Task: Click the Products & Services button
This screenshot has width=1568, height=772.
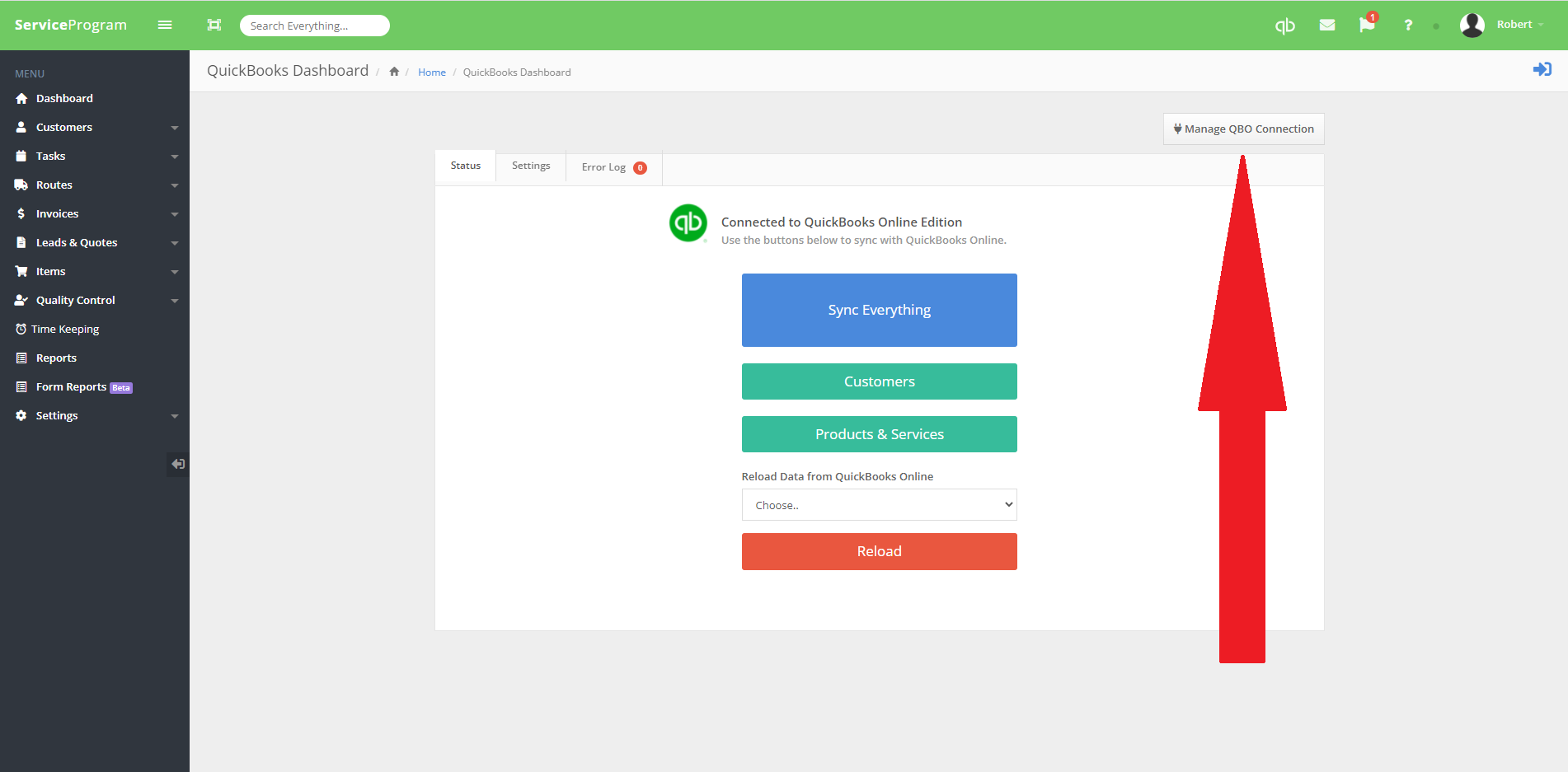Action: pyautogui.click(x=879, y=434)
